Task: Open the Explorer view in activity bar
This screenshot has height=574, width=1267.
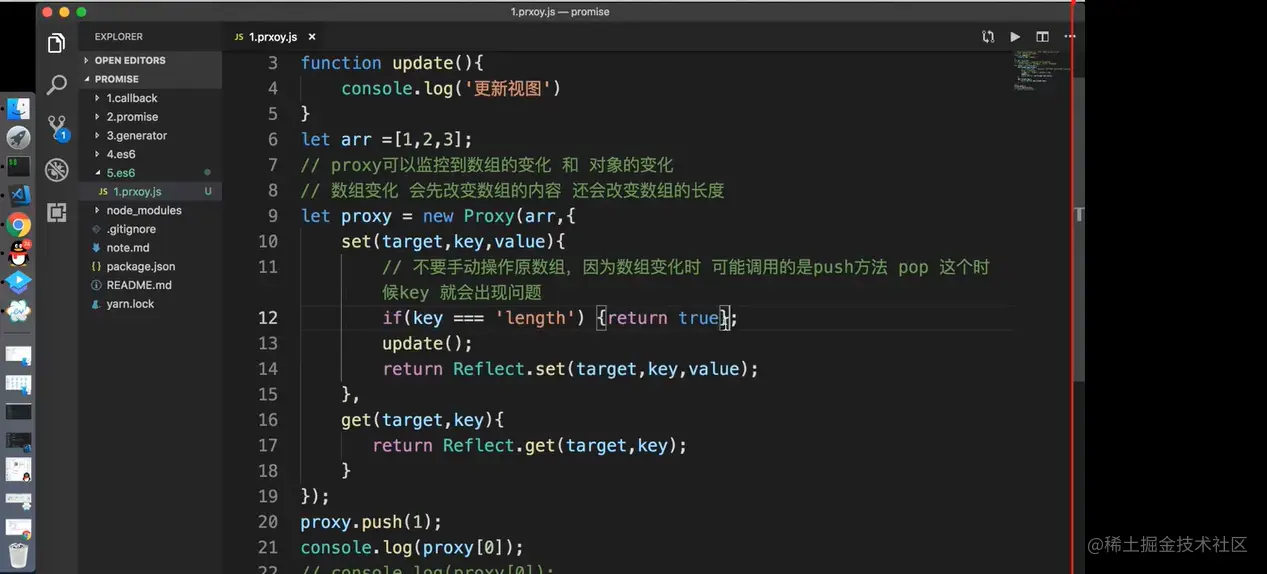Action: pos(57,43)
